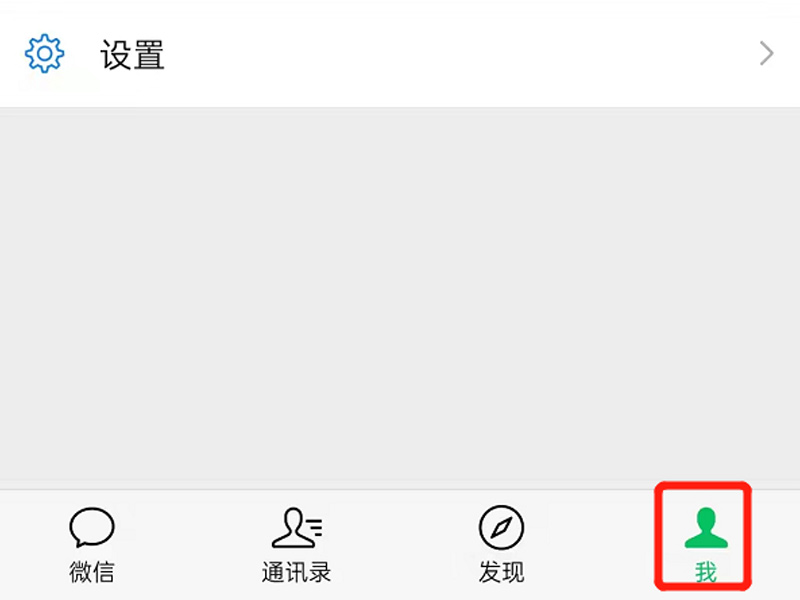The width and height of the screenshot is (800, 600).
Task: Expand the chevron arrow on the 设置 row
Action: coord(766,53)
